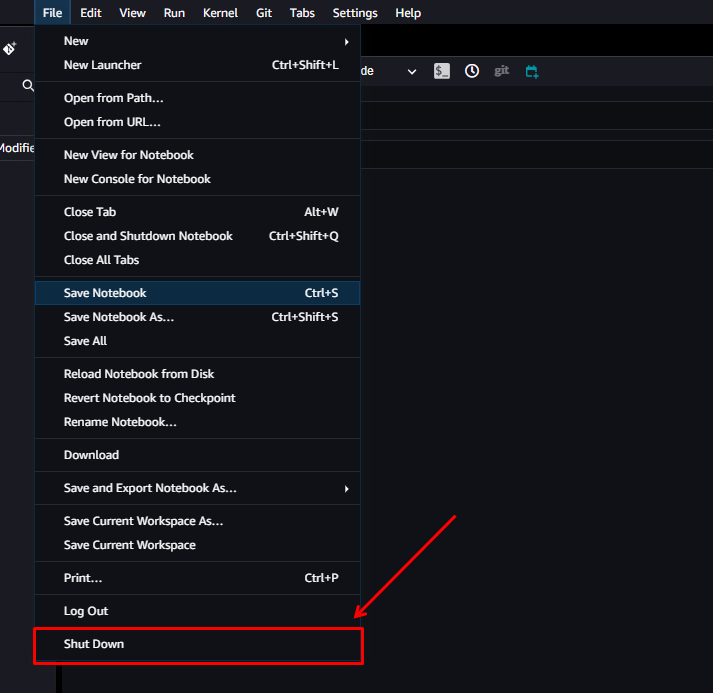Screen dimensions: 713x693
Task: Select Close and Shutdown Notebook
Action: click(x=148, y=236)
